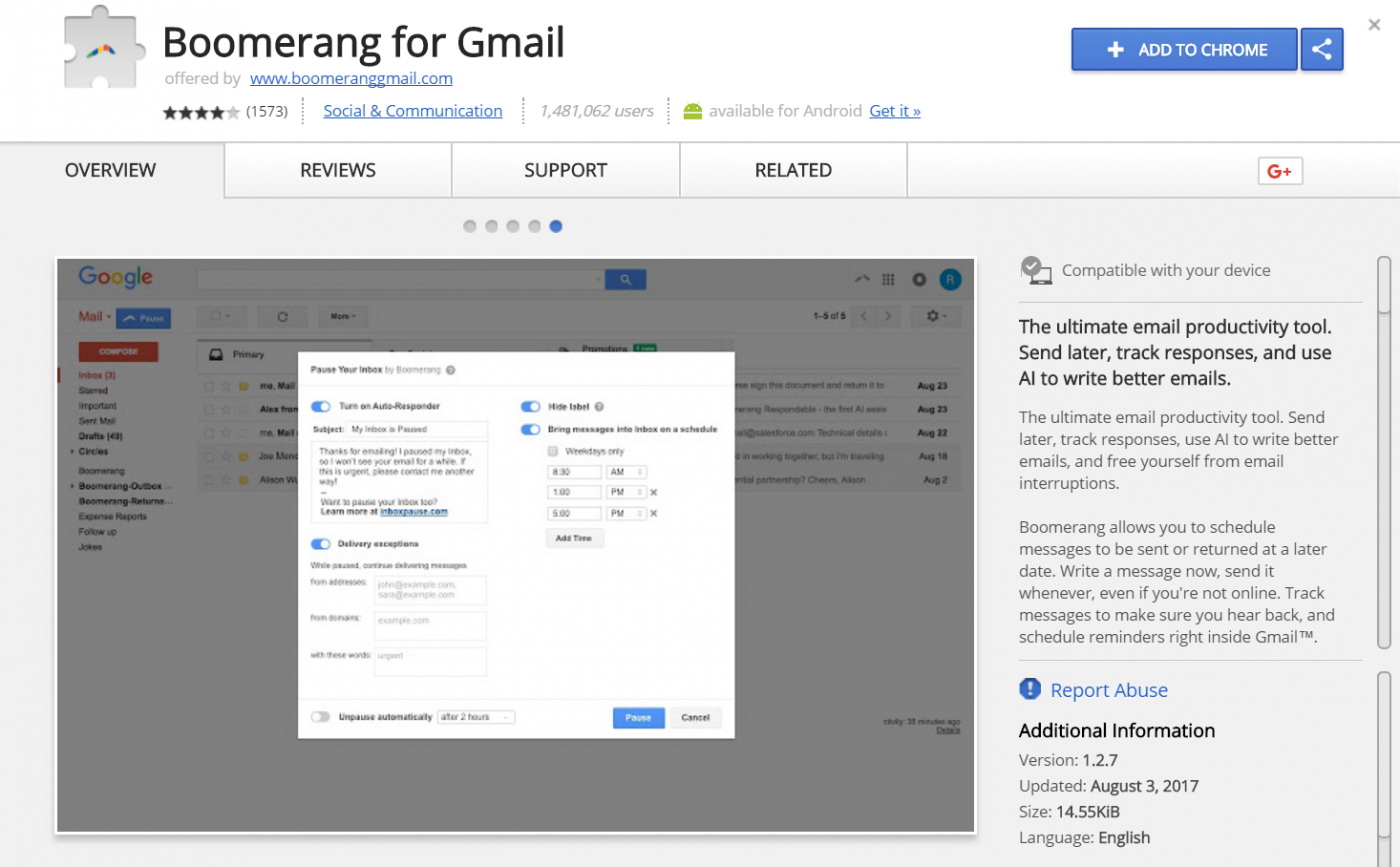
Task: Open the www.boomeranggmail.com link
Action: tap(351, 78)
